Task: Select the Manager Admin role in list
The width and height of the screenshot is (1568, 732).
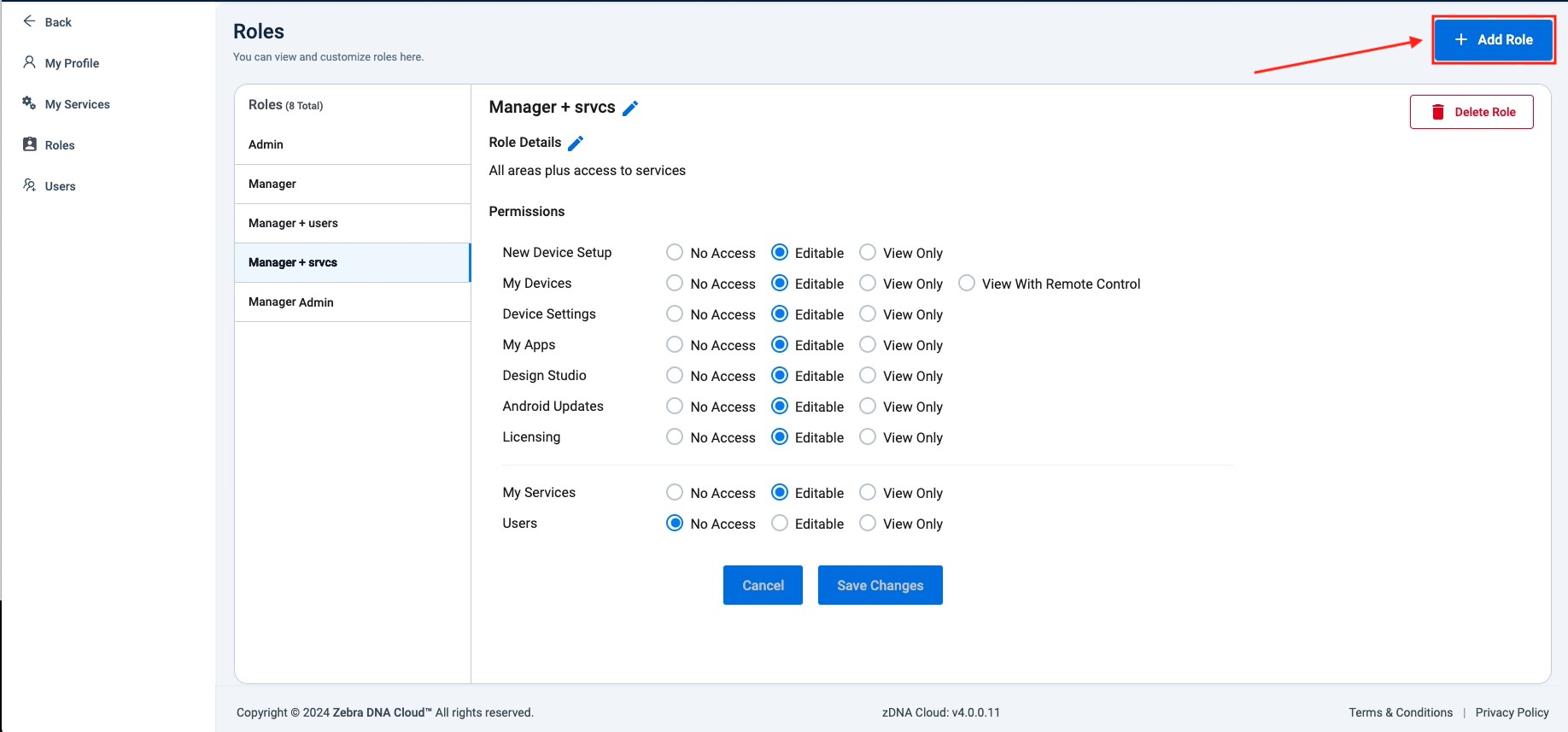Action: tap(291, 302)
